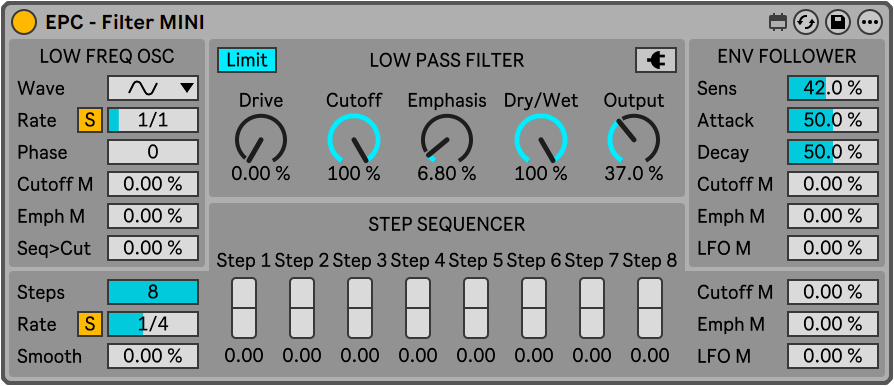This screenshot has height=386, width=894.
Task: Click the Emphasis value 6.80 %
Action: [447, 173]
